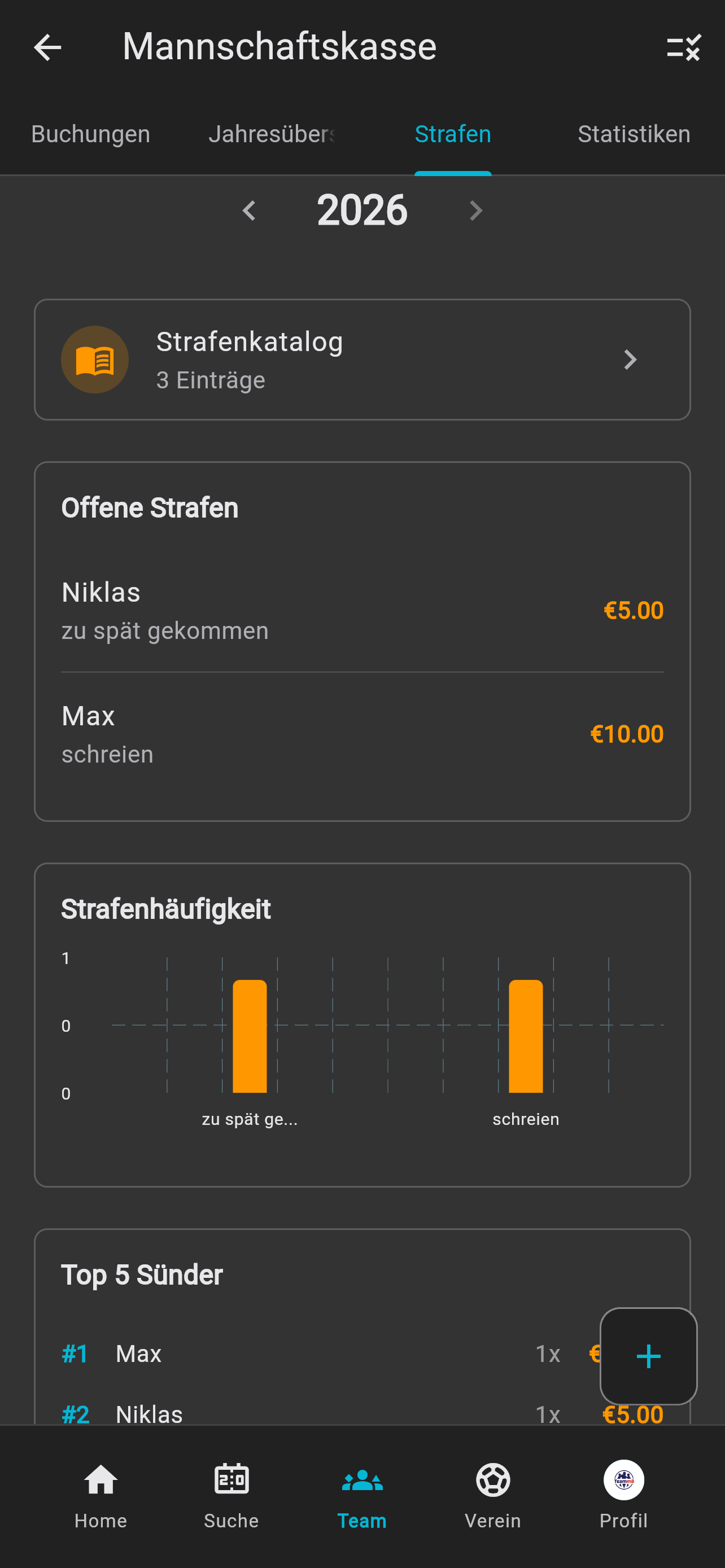
Task: Switch to the Jahresübersicht tab
Action: (272, 134)
